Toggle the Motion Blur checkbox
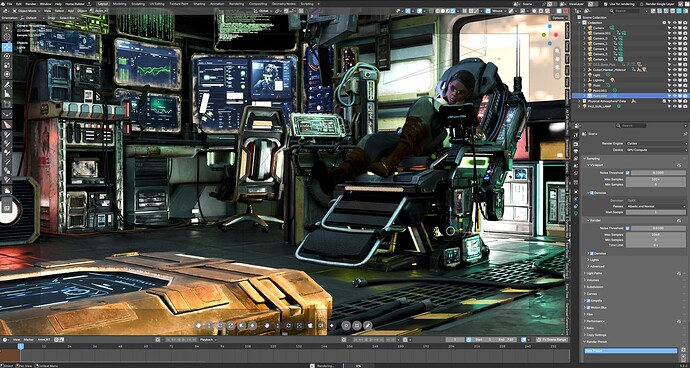This screenshot has width=690, height=368. (x=588, y=307)
